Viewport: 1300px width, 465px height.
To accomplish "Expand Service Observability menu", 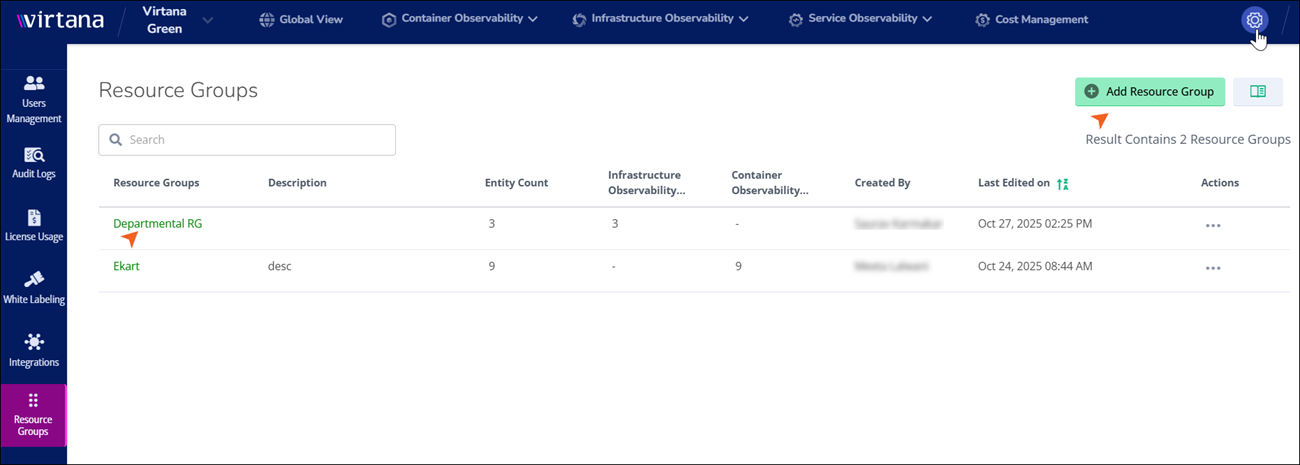I will pyautogui.click(x=860, y=19).
